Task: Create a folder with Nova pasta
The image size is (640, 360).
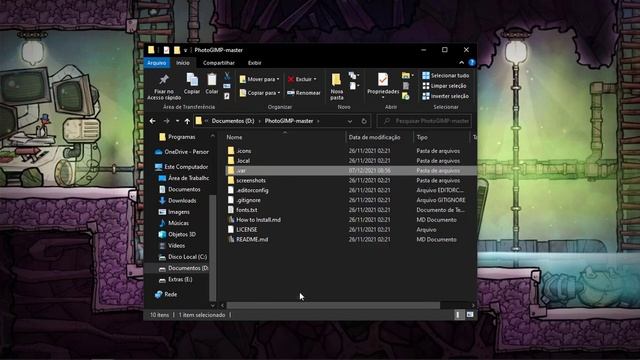Action: pos(336,87)
